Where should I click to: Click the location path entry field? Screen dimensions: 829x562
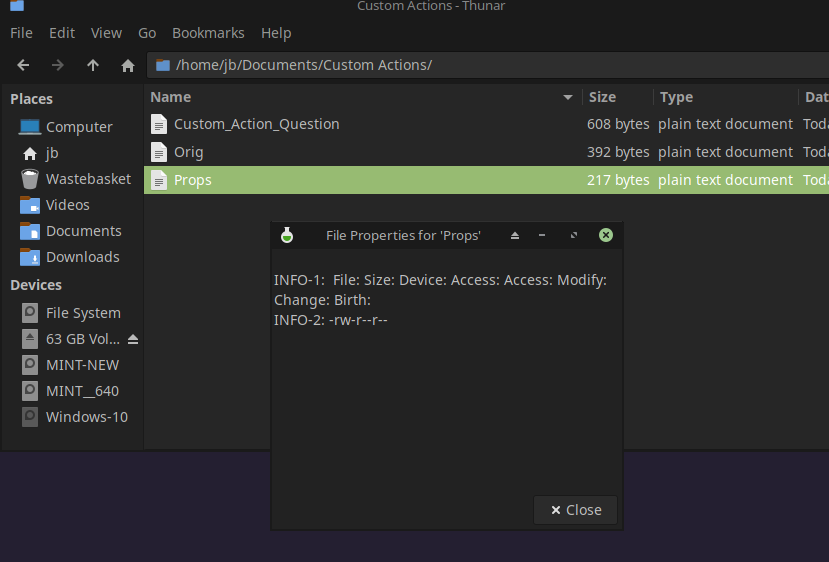pyautogui.click(x=488, y=65)
